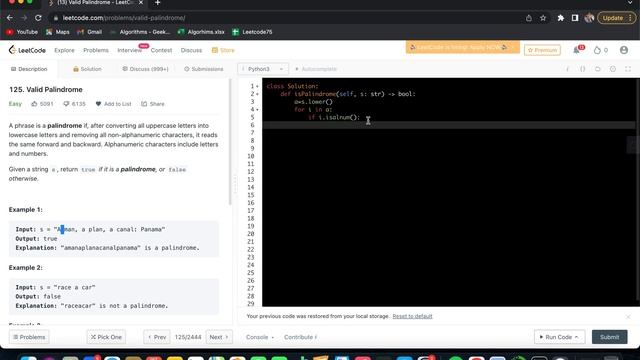Open a new browser tab with plus
Image resolution: width=640 pixels, height=360 pixels.
pos(158,3)
